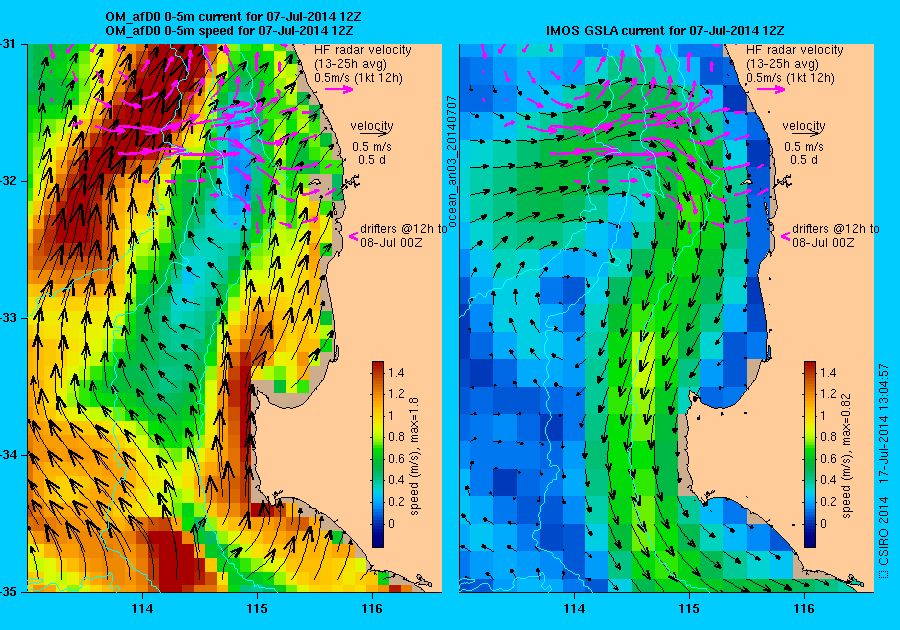The height and width of the screenshot is (630, 900).
Task: Click the 1.2 tick on left color bar
Action: pyautogui.click(x=396, y=394)
